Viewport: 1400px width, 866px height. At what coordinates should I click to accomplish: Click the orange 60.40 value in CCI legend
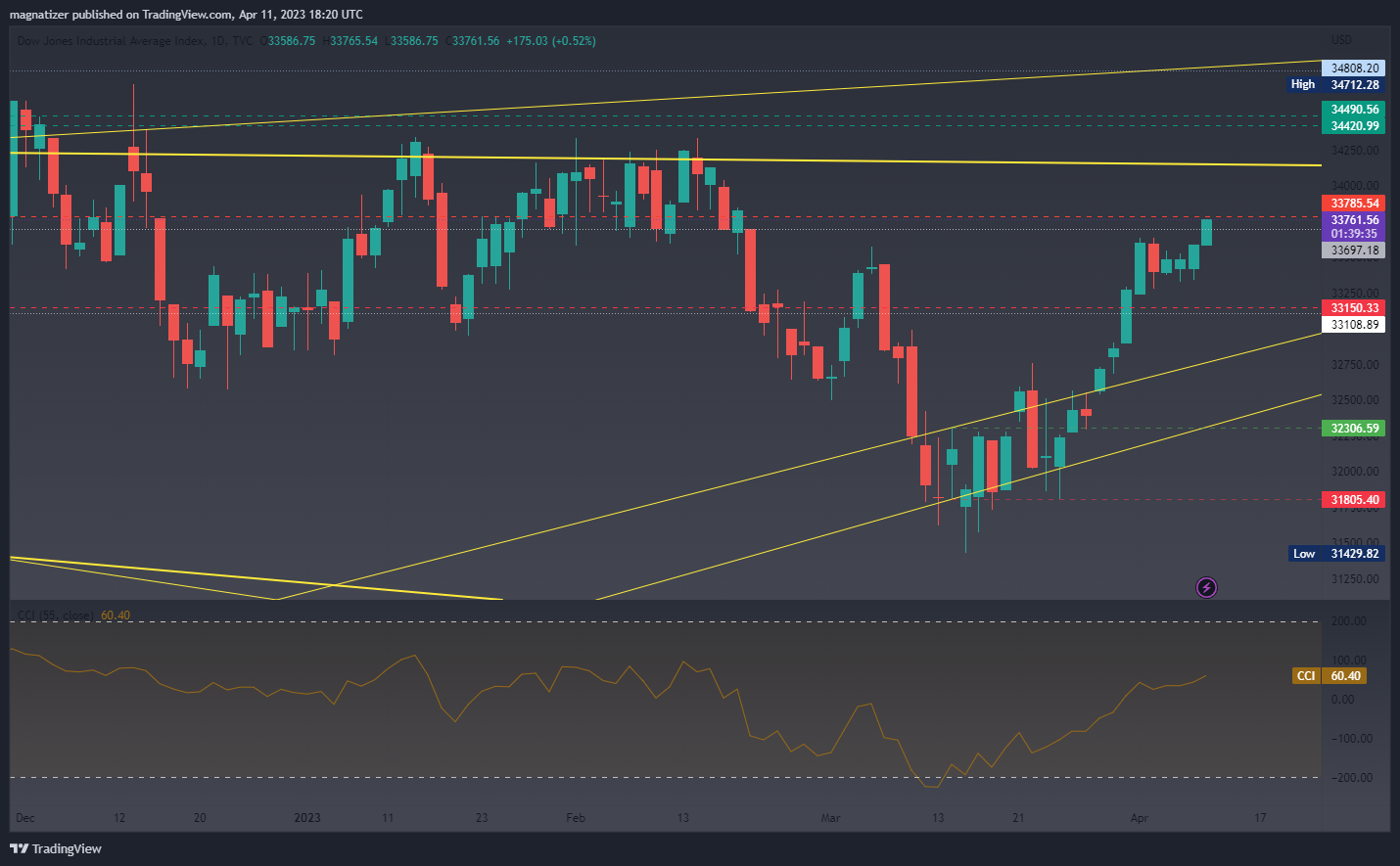point(116,615)
